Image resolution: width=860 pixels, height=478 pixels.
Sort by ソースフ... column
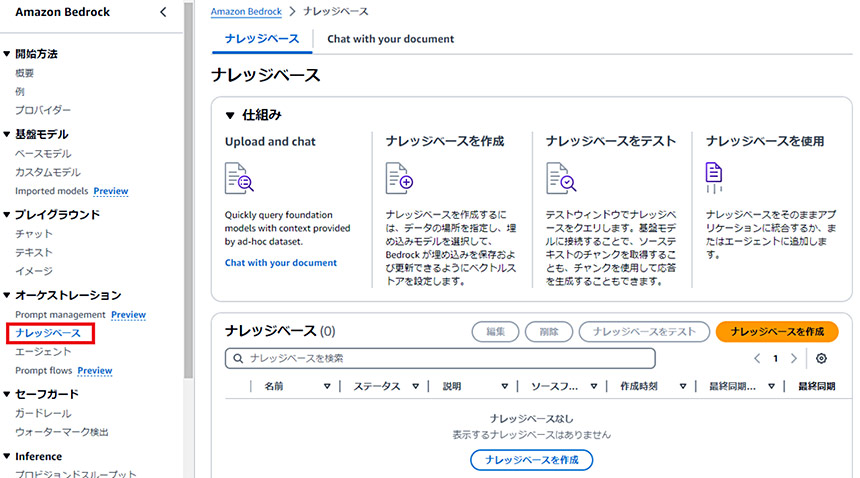[x=594, y=386]
